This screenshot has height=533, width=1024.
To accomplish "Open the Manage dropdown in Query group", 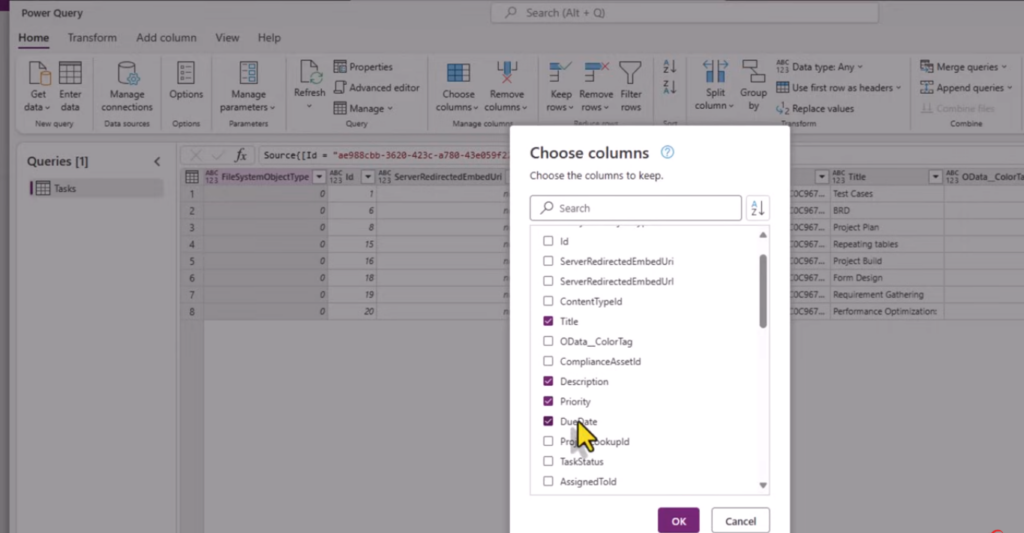I will (x=363, y=108).
